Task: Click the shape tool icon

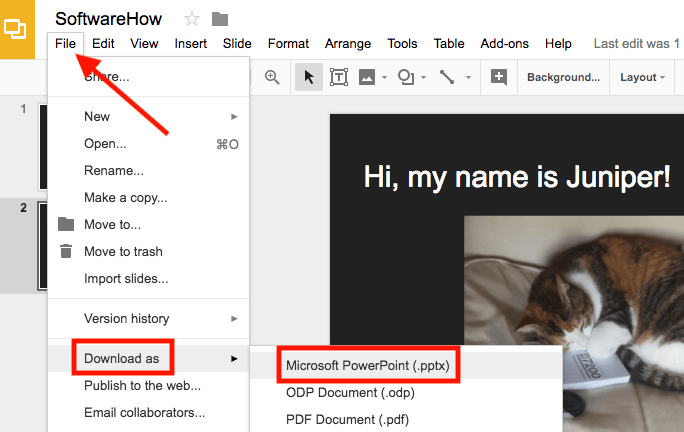Action: (x=406, y=77)
